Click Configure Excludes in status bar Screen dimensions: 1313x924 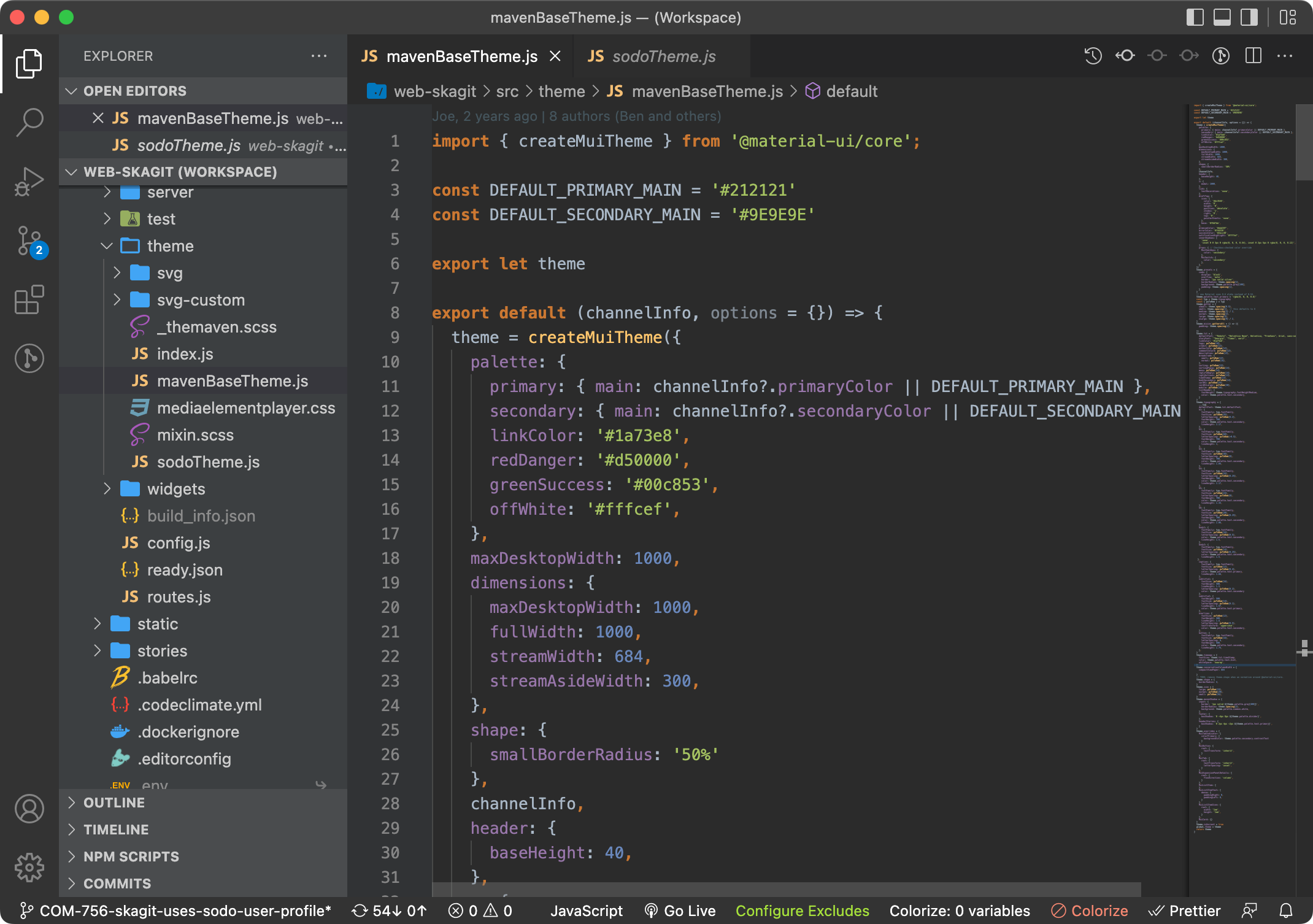click(802, 911)
